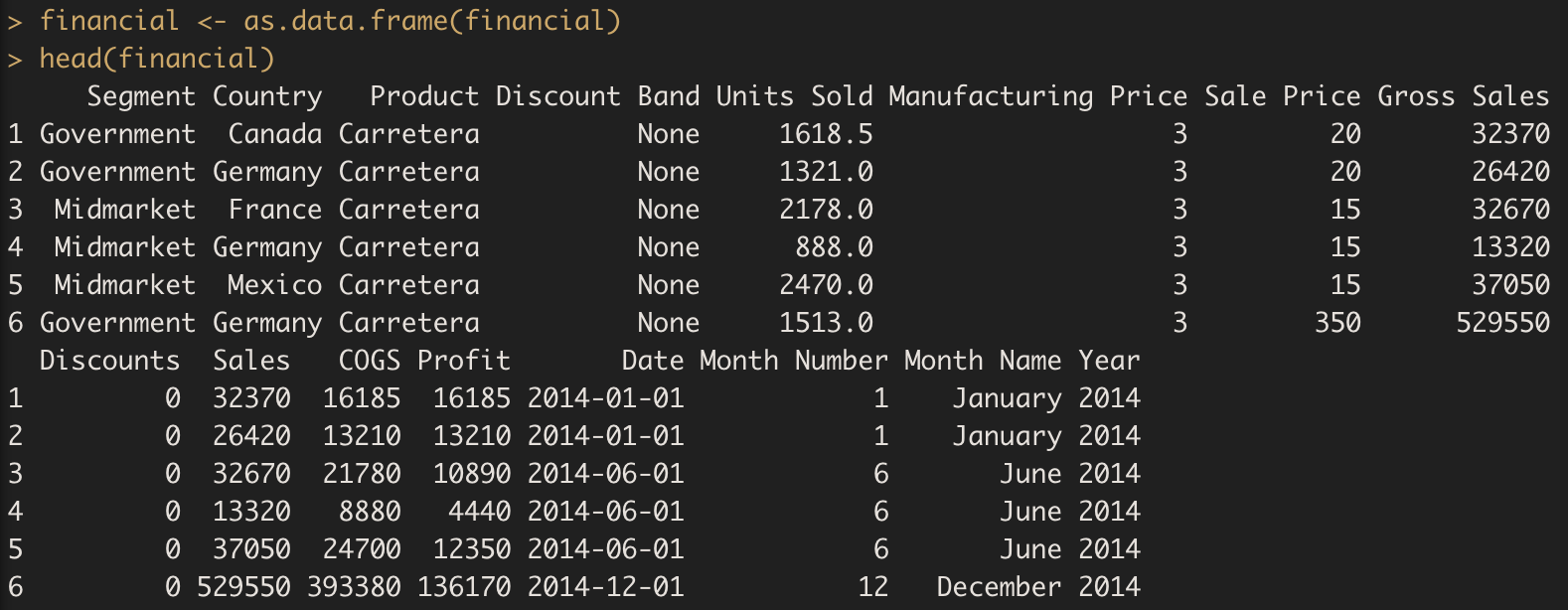1568x610 pixels.
Task: Select the France country value
Action: tap(275, 210)
